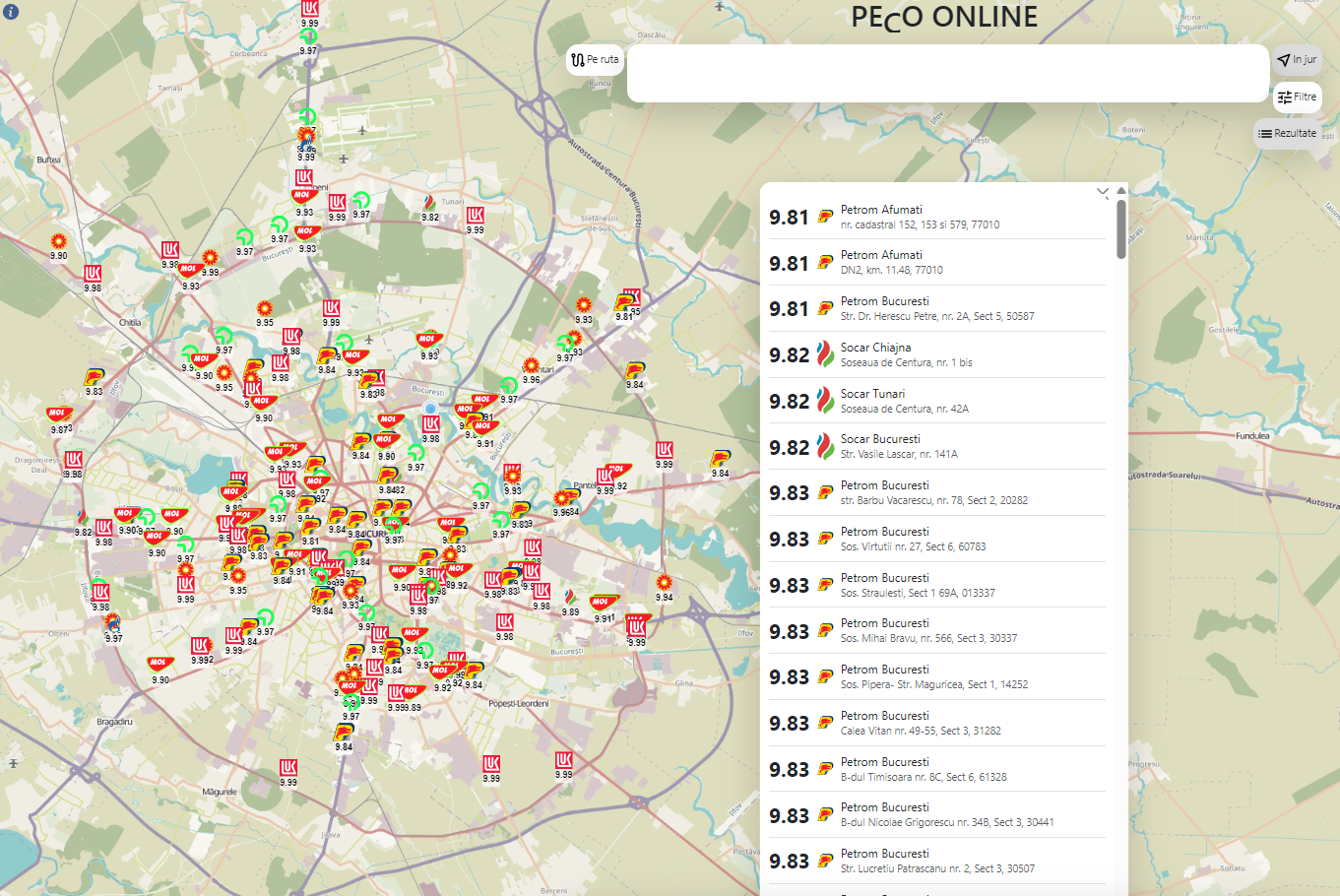Screen dimensions: 1340x896
Task: Enable the 'In jur' nearby search
Action: [x=1296, y=60]
